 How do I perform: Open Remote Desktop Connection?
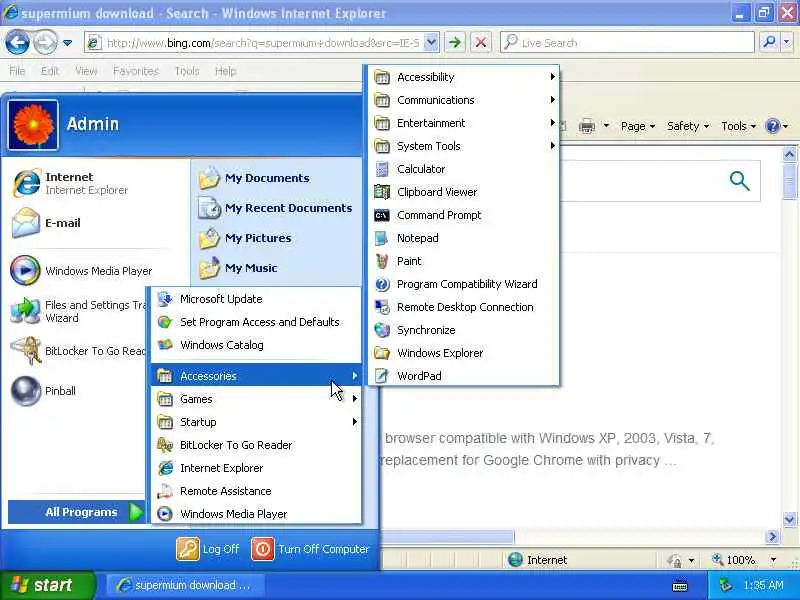463,307
